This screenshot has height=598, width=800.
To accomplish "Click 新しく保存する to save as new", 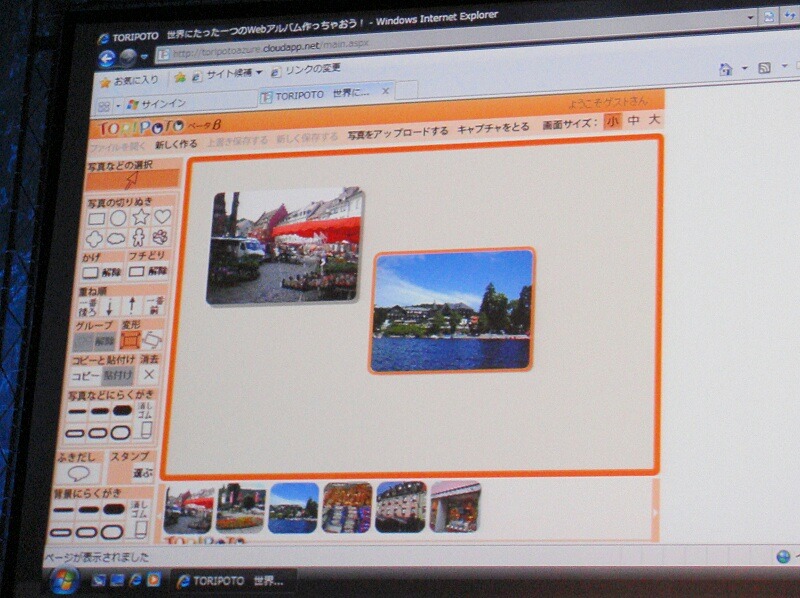I will pyautogui.click(x=307, y=138).
